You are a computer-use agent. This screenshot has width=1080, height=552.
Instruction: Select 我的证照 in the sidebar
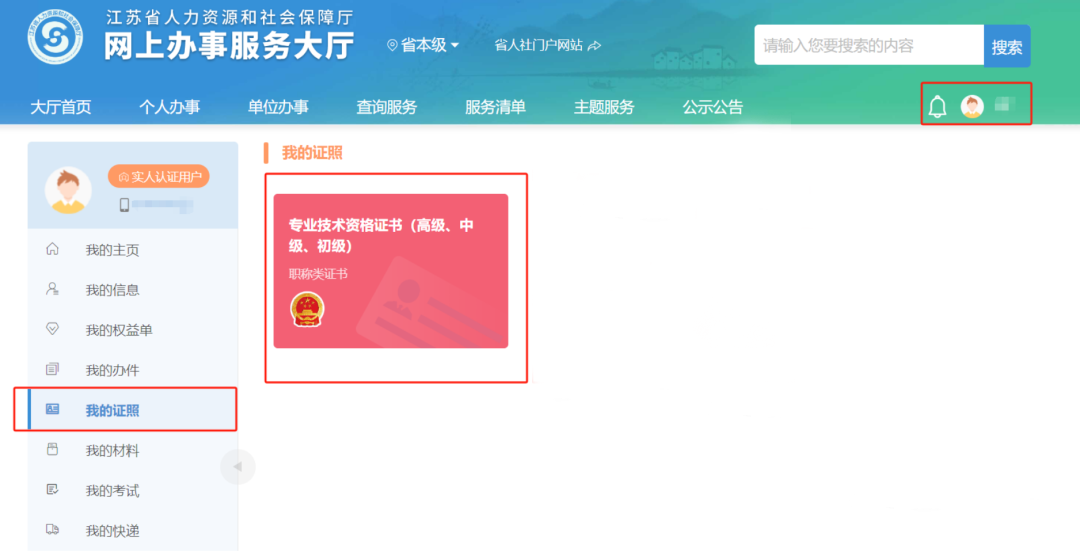coord(125,409)
